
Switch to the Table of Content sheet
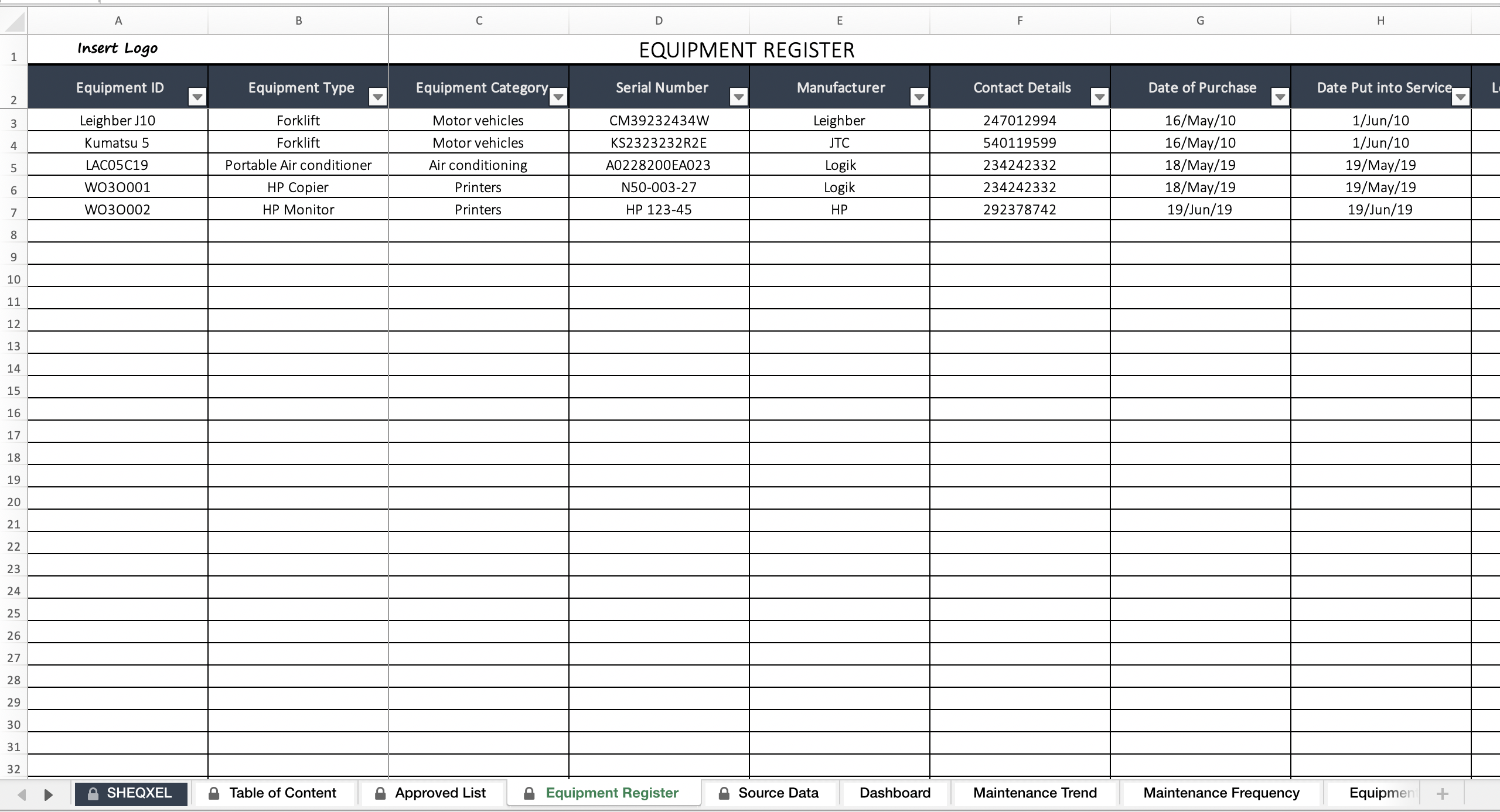point(274,793)
